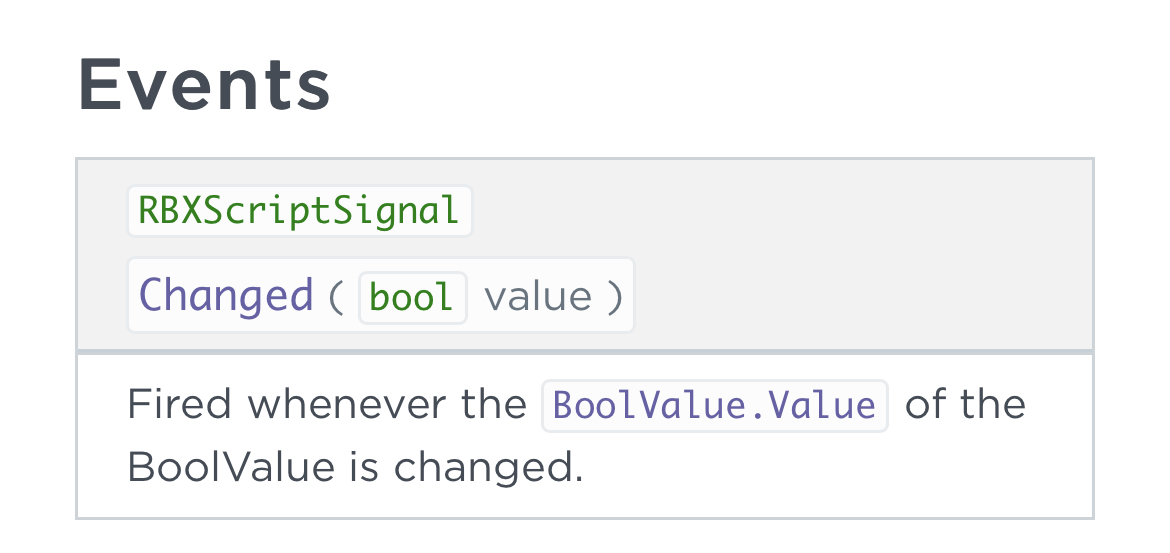Screen dimensions: 1170x553
Task: Open the RBXScriptSignal type link
Action: click(x=299, y=211)
